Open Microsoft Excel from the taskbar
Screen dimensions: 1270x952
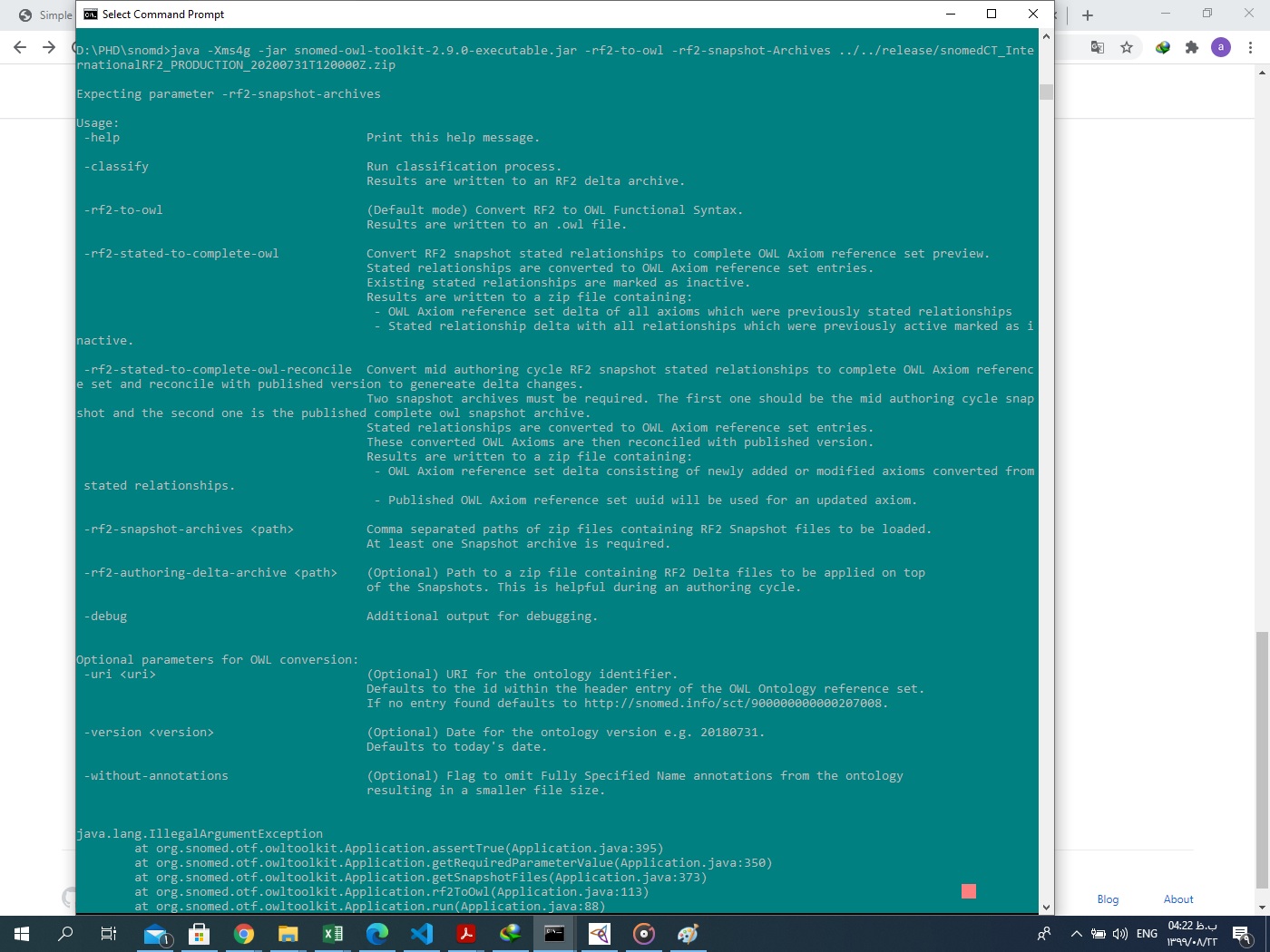pos(333,934)
